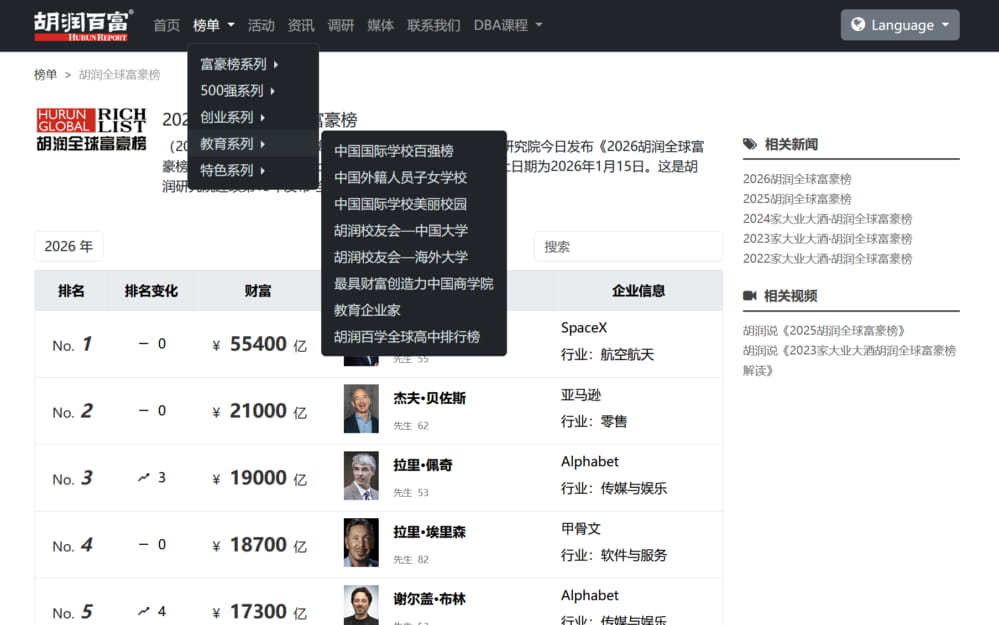The image size is (999, 625).
Task: Click the 企业信息 column header
Action: (638, 291)
